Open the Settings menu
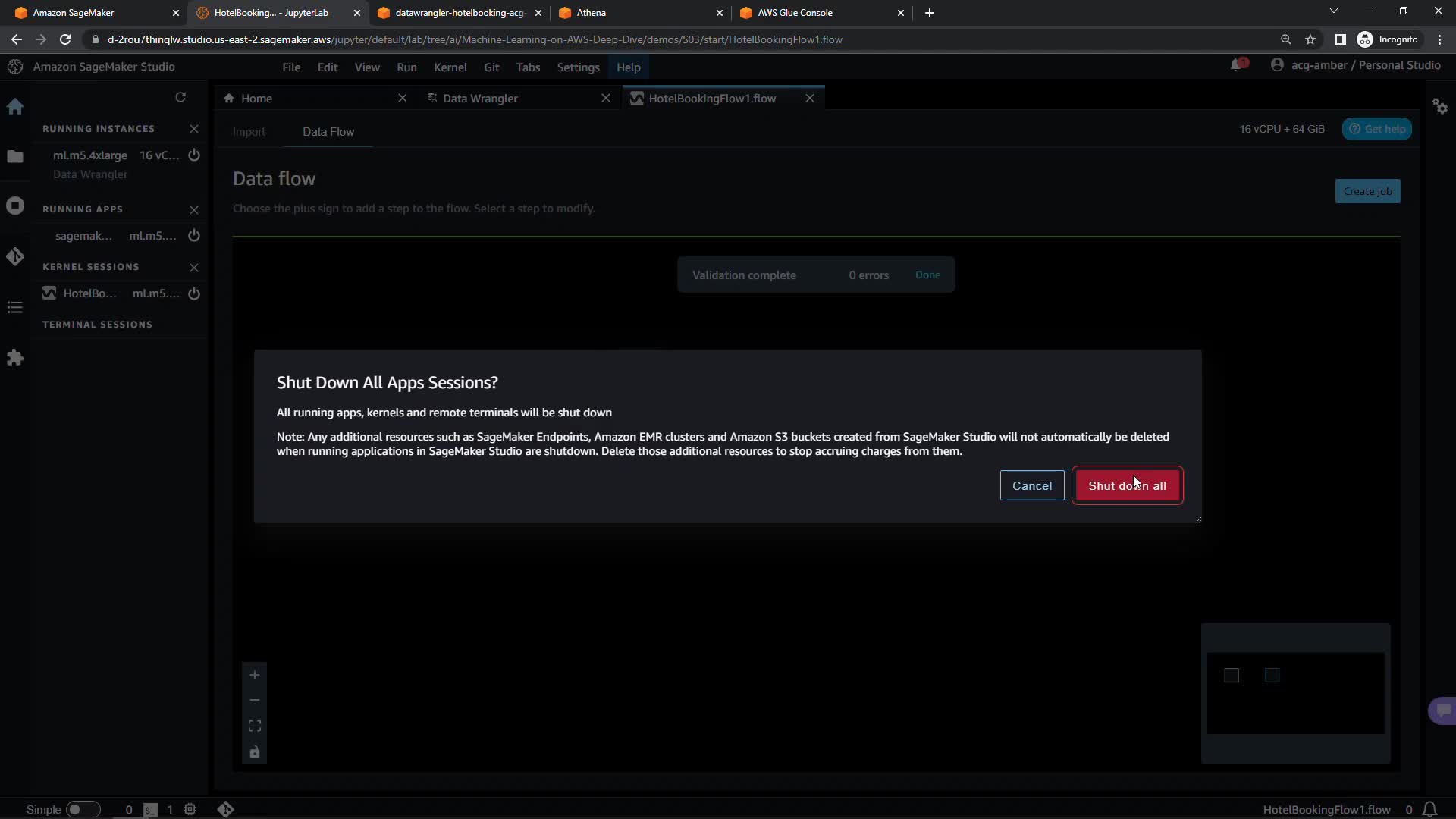Screen dimensions: 1456x819 tap(578, 67)
